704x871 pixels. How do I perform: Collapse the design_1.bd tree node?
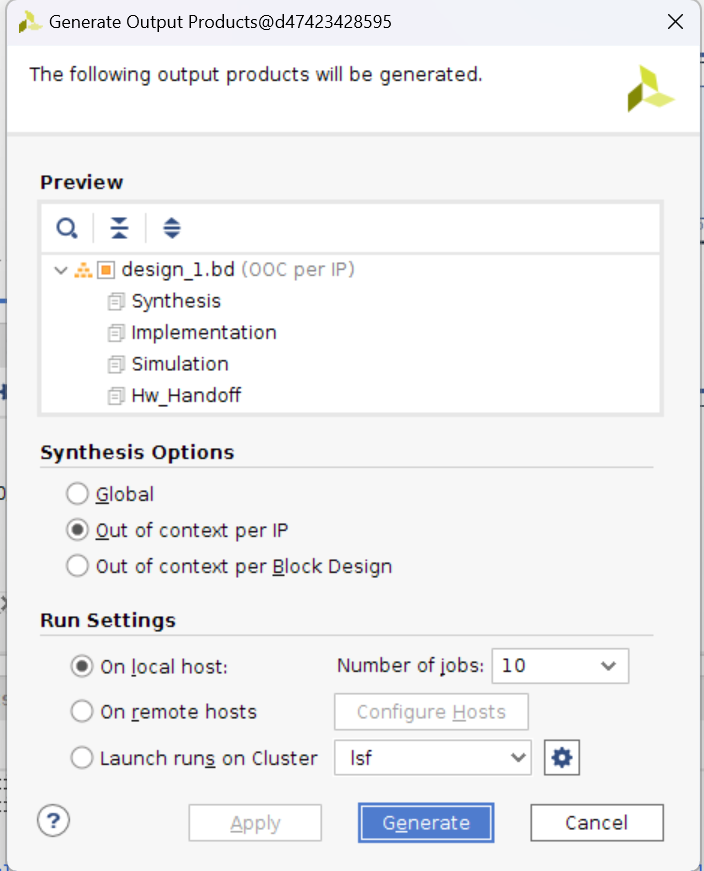tap(60, 270)
